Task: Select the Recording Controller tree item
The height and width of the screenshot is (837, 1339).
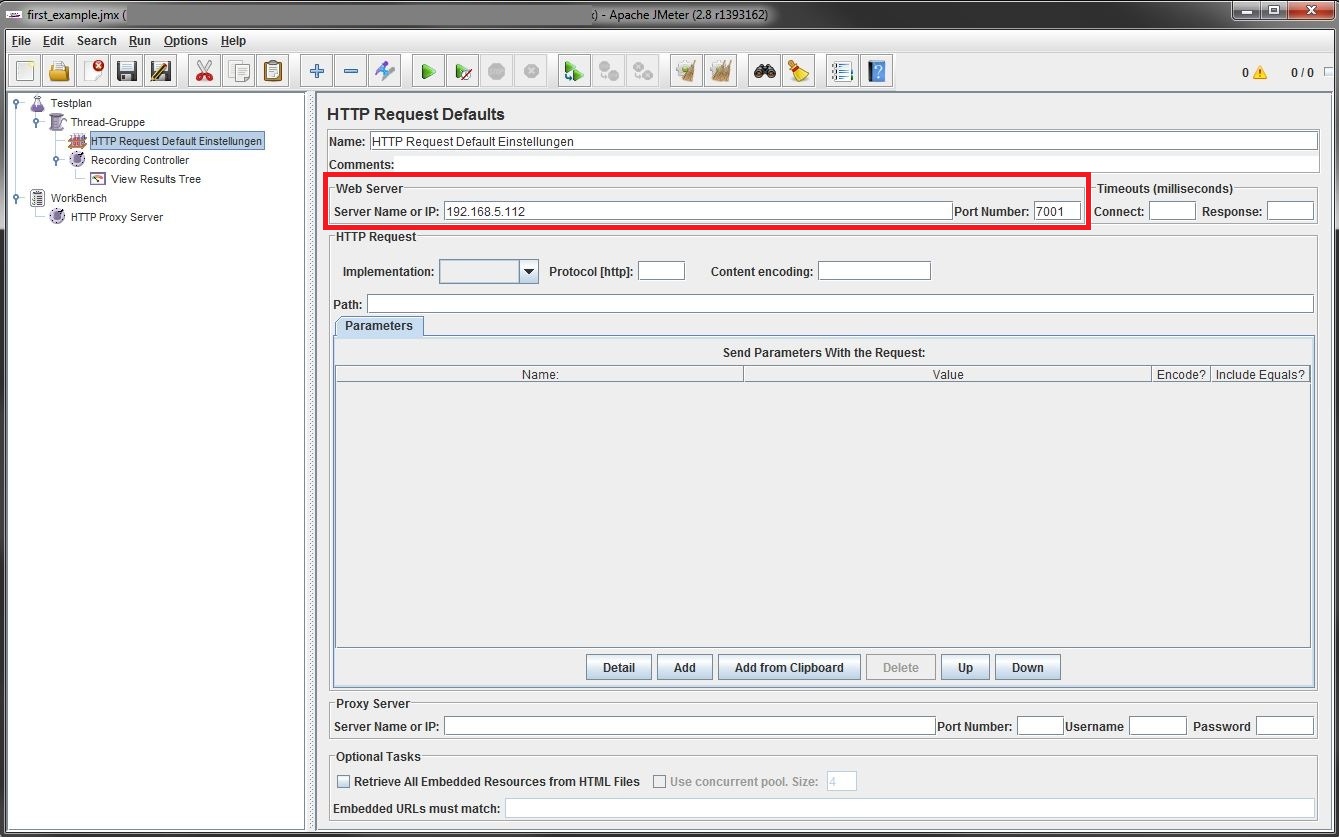Action: (140, 160)
